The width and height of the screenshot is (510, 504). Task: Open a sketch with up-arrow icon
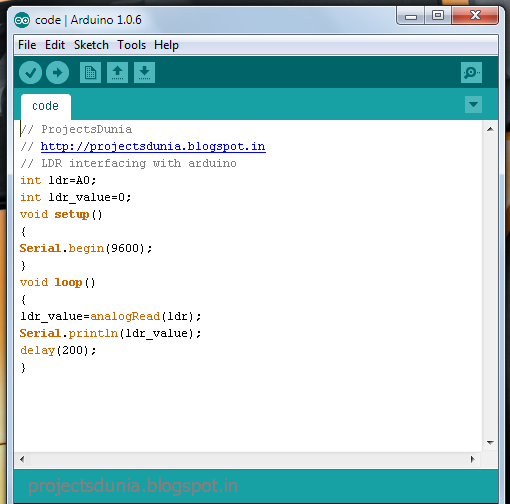point(117,72)
